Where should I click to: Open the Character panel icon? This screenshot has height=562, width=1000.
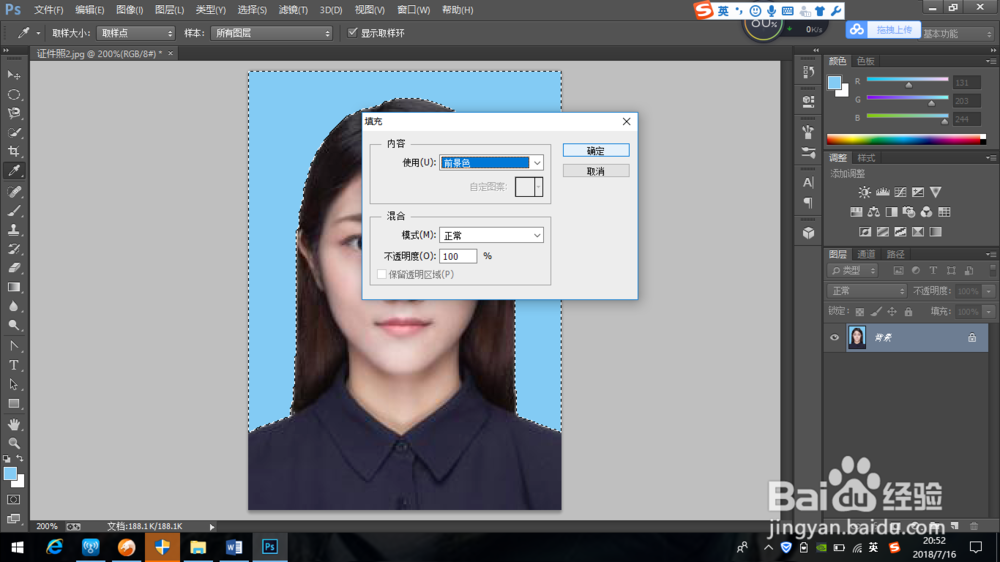(808, 182)
